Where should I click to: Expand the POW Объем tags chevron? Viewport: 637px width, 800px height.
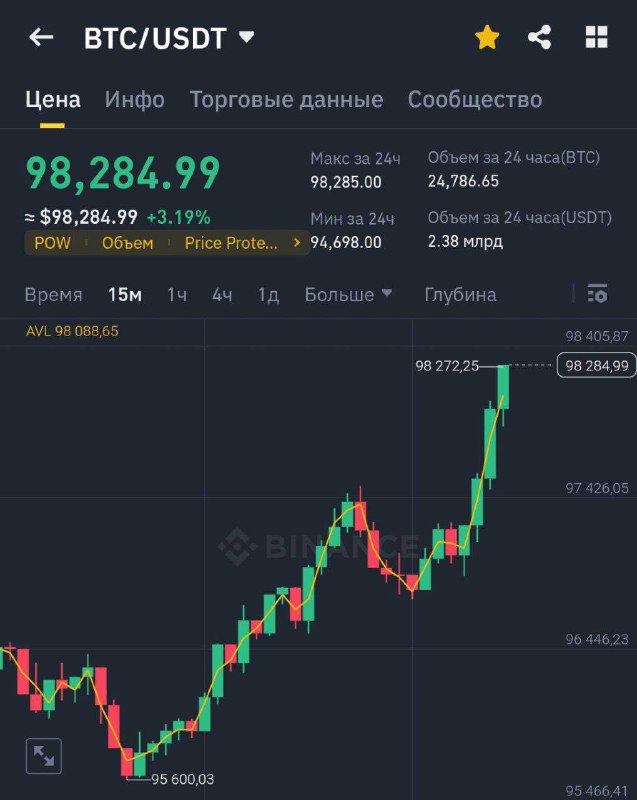pyautogui.click(x=297, y=242)
